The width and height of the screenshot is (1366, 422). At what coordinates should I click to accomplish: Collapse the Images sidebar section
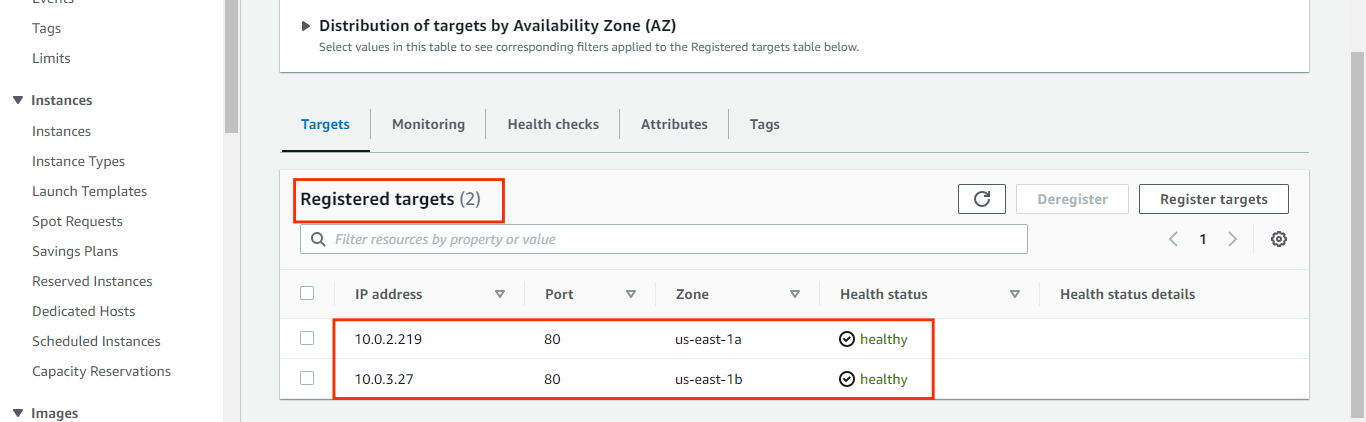pos(17,413)
